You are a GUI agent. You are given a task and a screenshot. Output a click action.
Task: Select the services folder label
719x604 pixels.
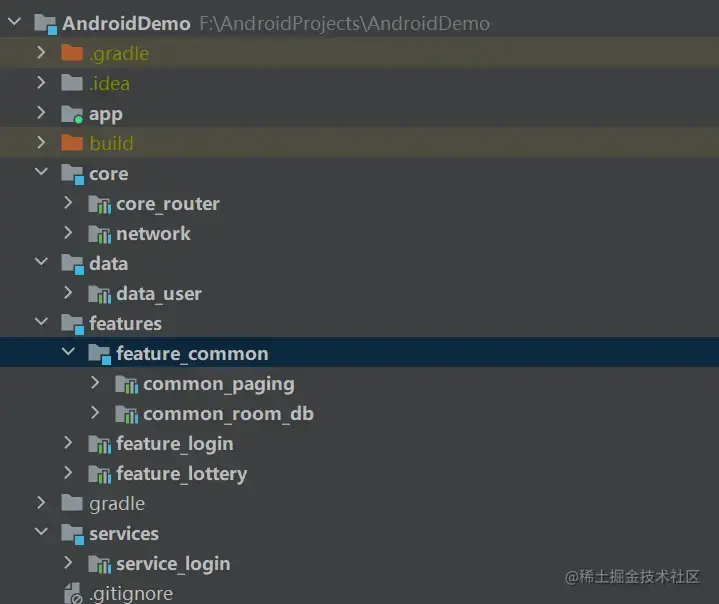(x=124, y=534)
